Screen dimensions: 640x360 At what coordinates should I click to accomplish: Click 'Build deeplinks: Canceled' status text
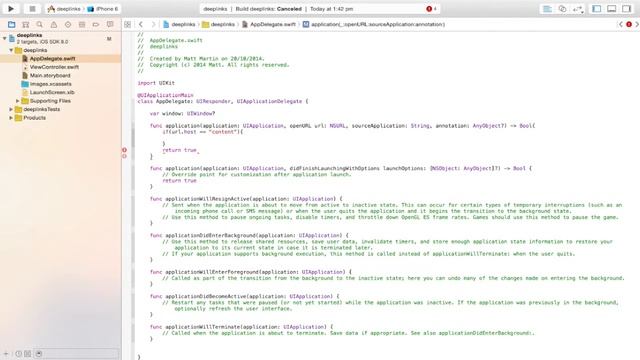tap(269, 9)
